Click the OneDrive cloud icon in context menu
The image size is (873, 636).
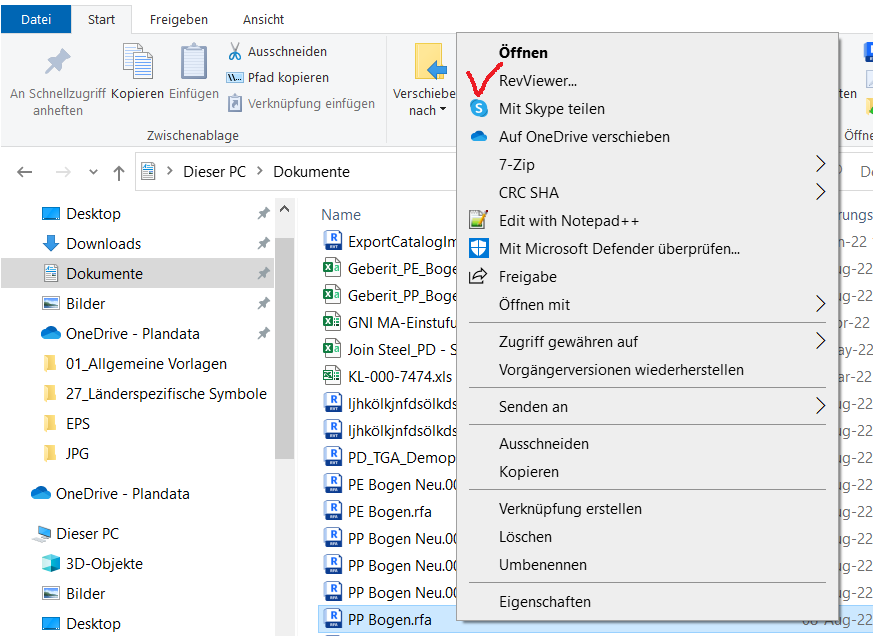click(479, 136)
